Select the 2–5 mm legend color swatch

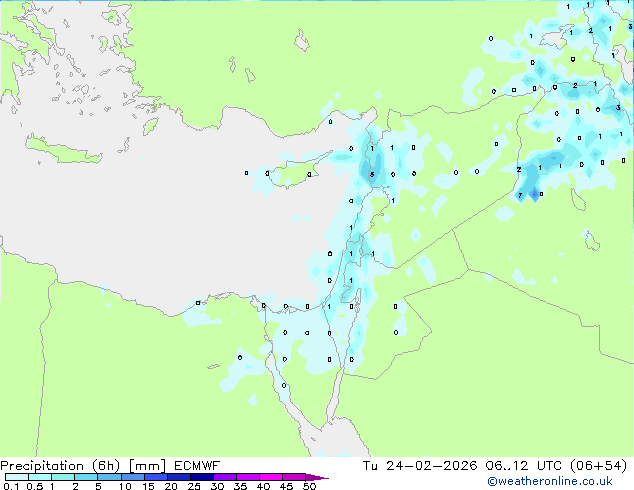(x=86, y=477)
